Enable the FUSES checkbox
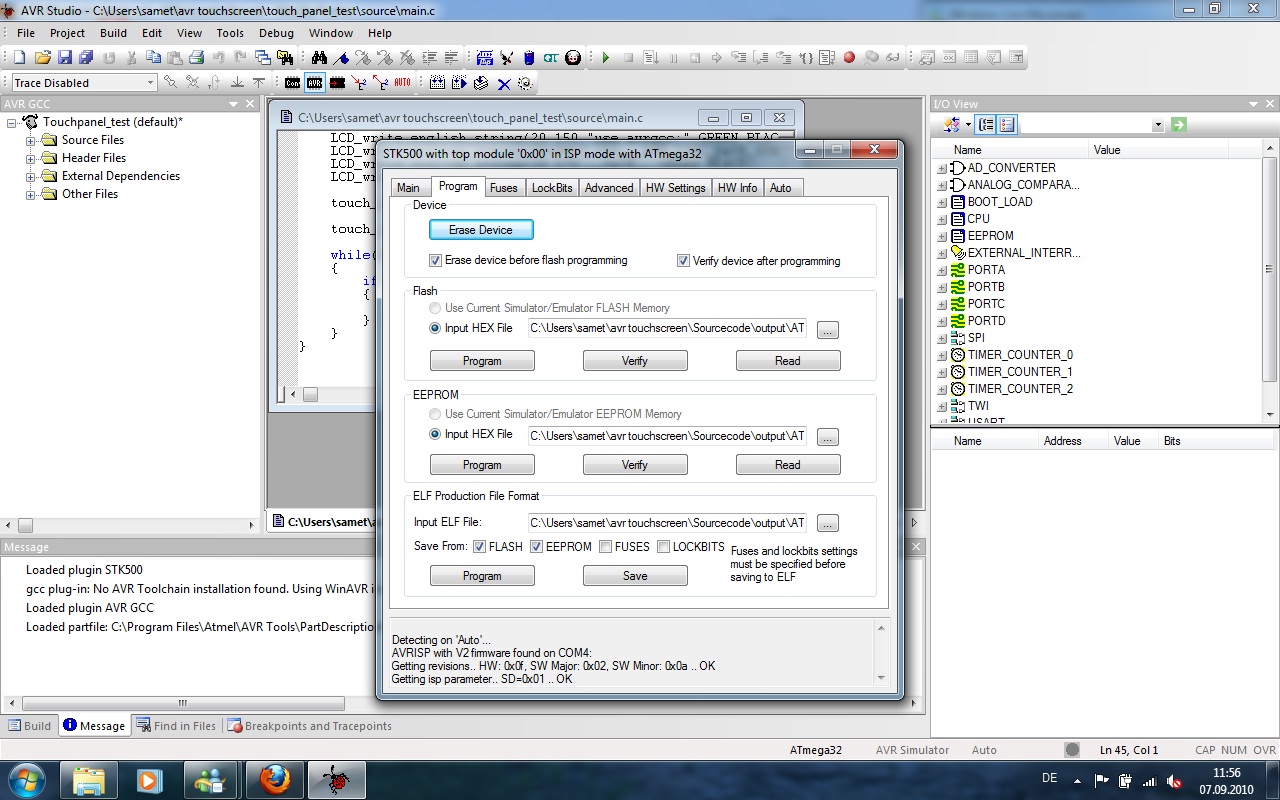This screenshot has width=1280, height=800. click(x=606, y=547)
